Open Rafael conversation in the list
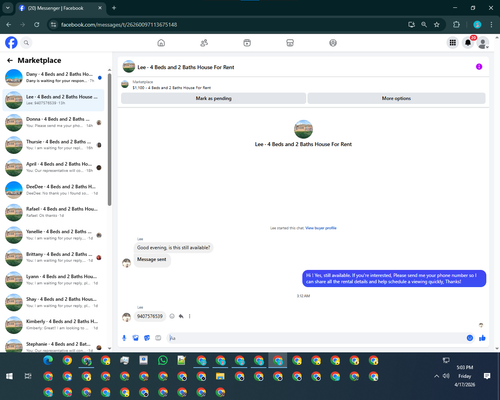The height and width of the screenshot is (400, 500). pos(53,212)
